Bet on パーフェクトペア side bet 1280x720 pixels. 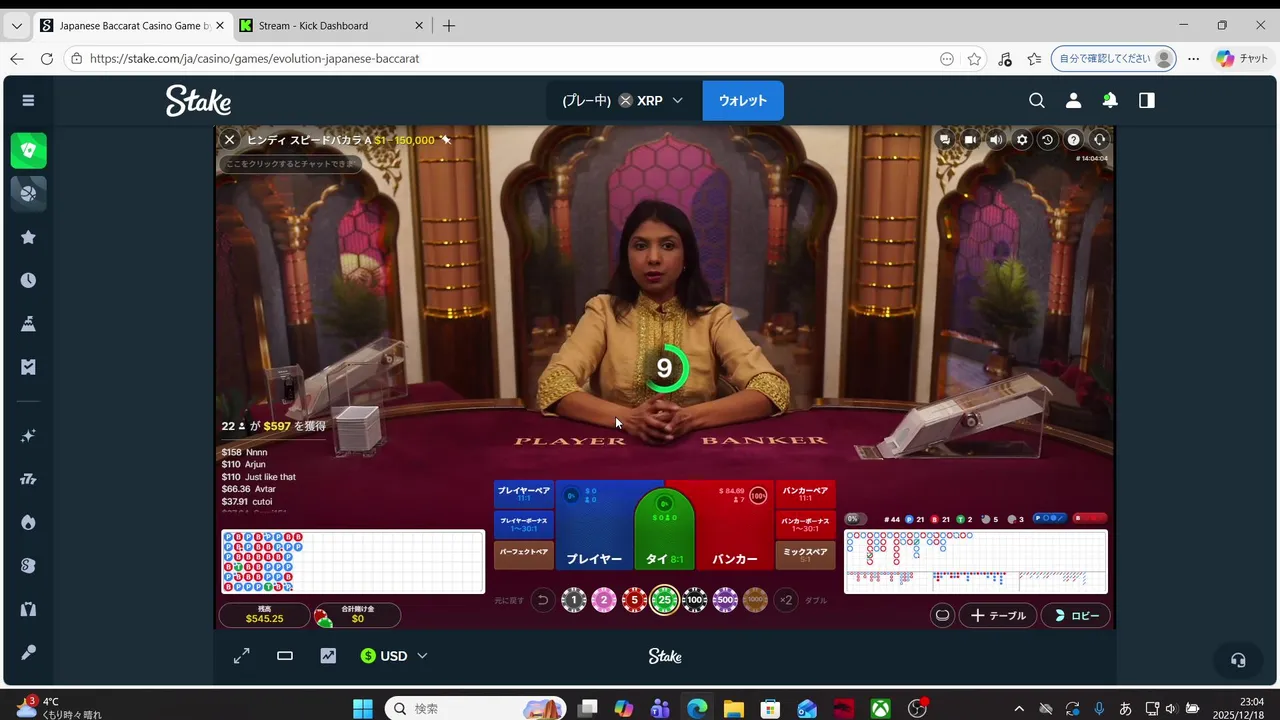tap(524, 554)
